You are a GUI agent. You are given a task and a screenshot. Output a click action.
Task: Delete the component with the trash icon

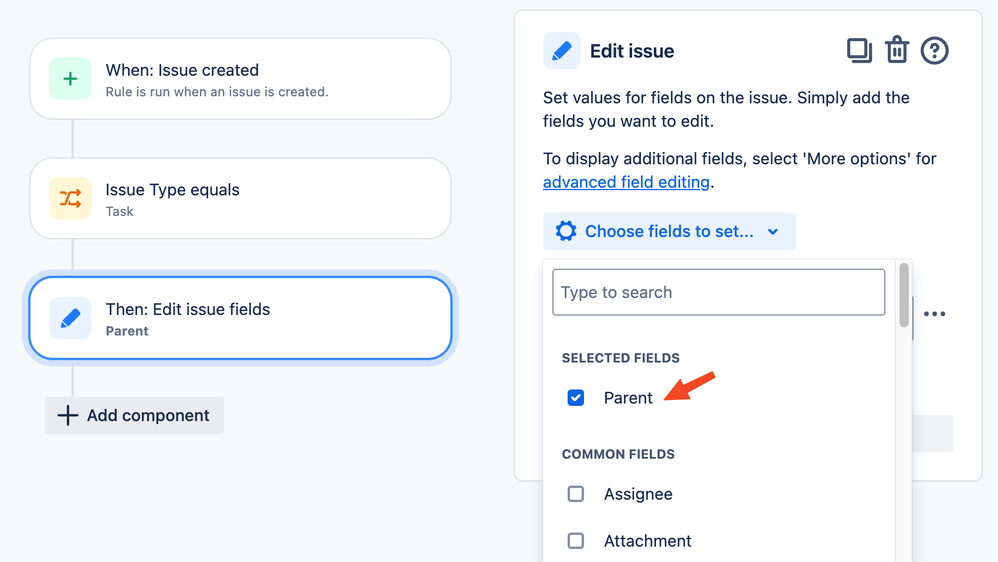[897, 50]
